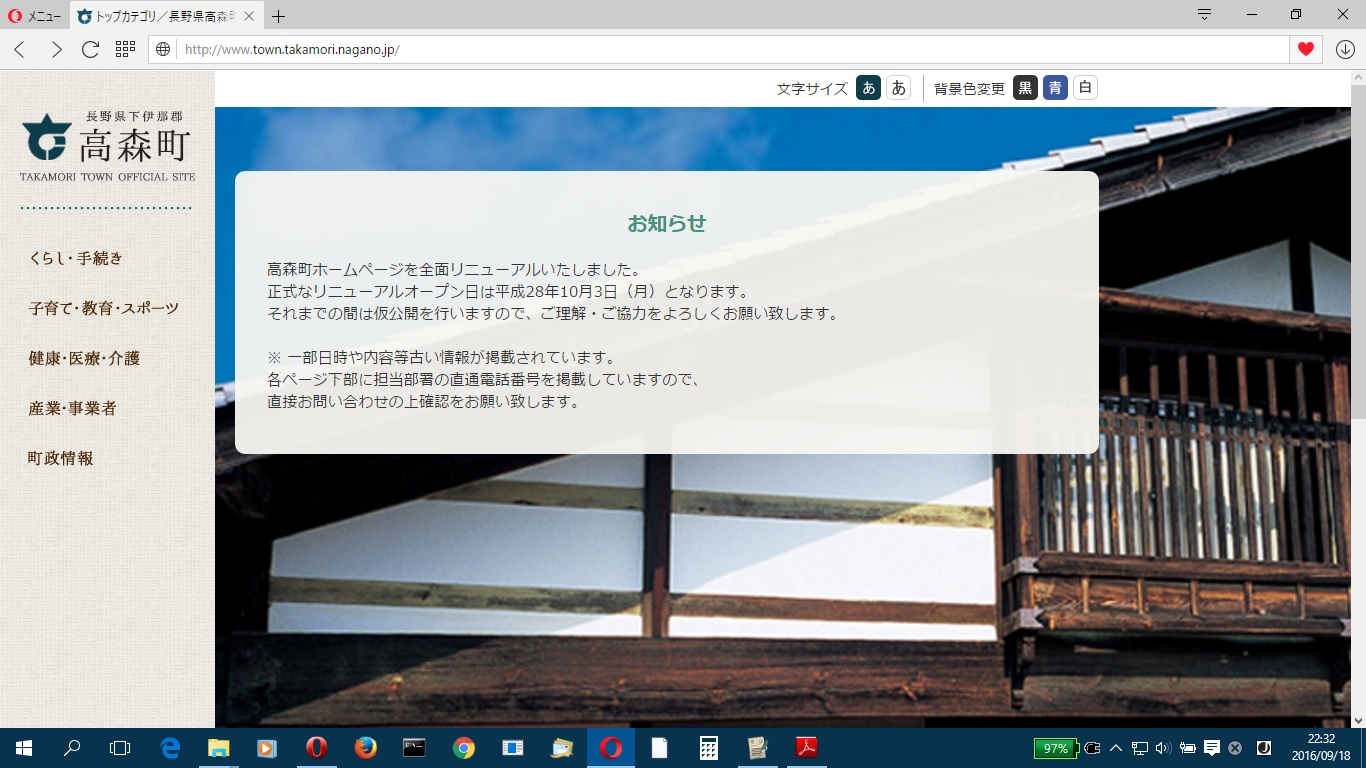Open the tab menu icon in title bar
The image size is (1366, 768).
1205,15
